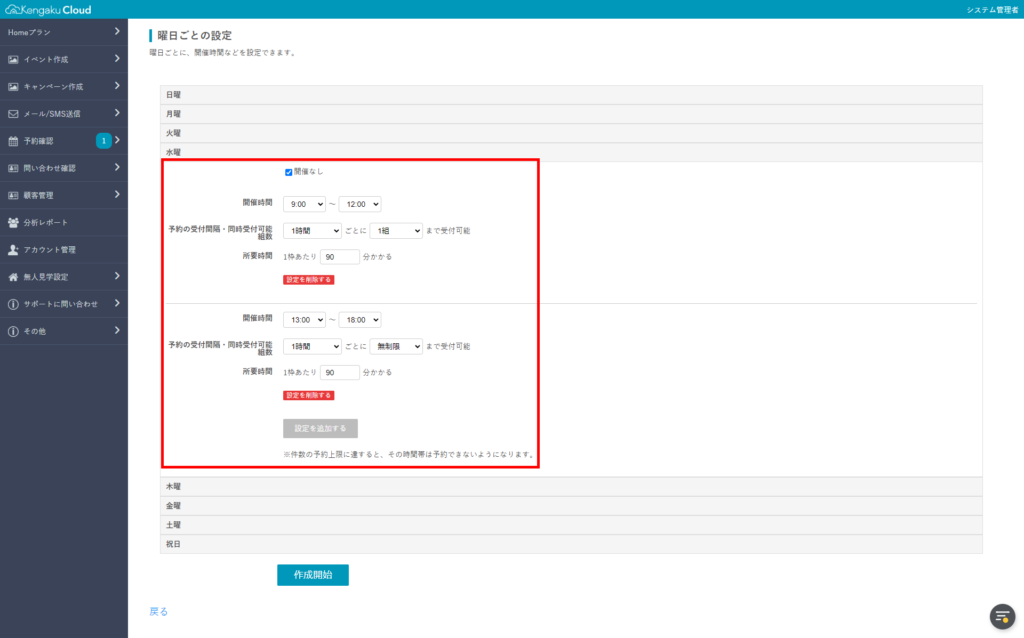
Task: Open the 1時間 interval dropdown beside 無制限
Action: coord(312,347)
